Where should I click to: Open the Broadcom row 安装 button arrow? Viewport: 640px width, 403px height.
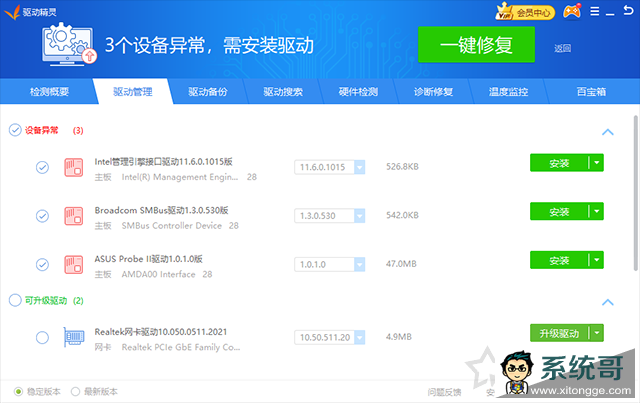point(597,212)
